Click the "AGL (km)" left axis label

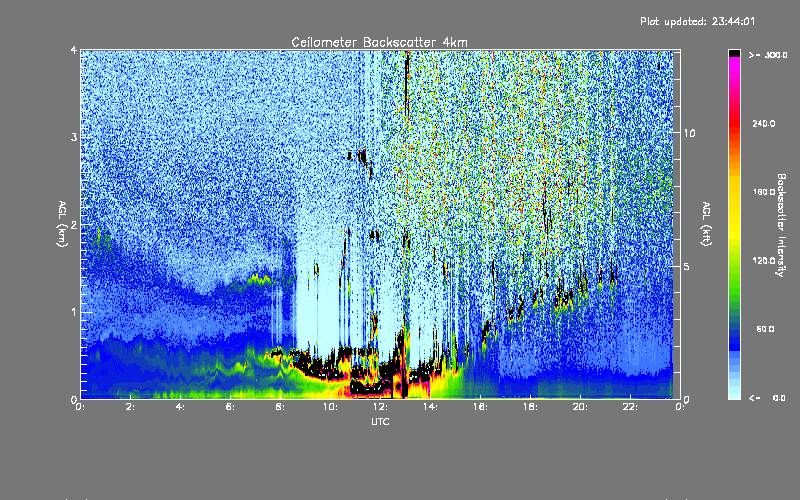click(62, 224)
